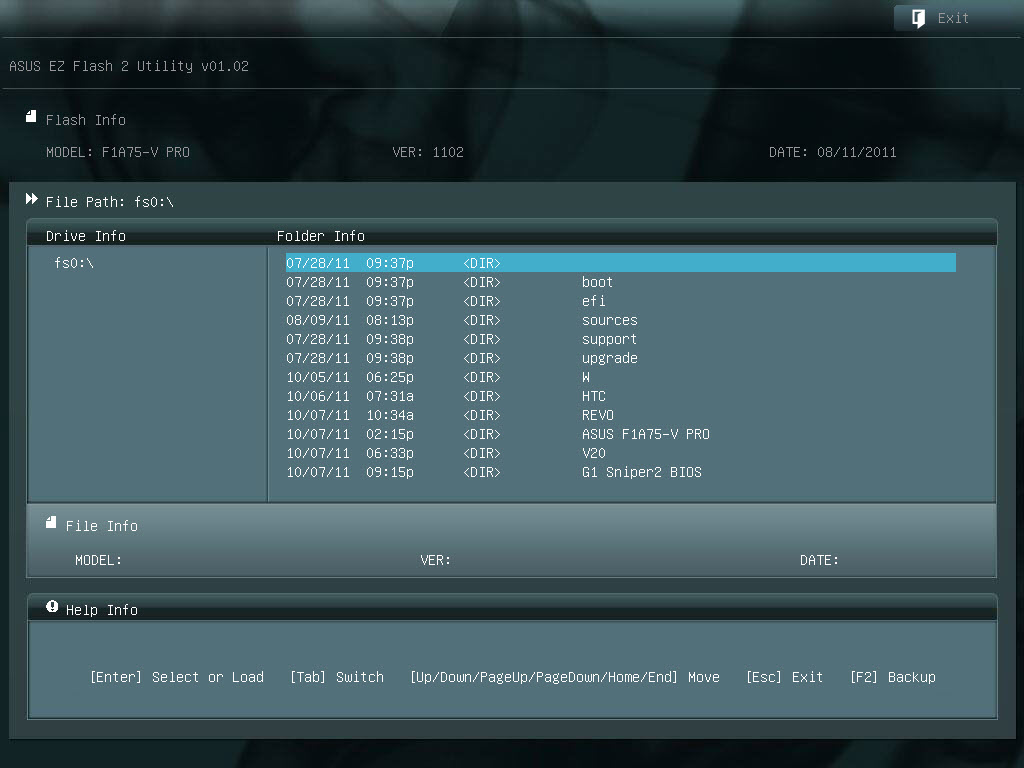Click the MODEL: F1A75-V PRO flash info
The height and width of the screenshot is (768, 1024).
(118, 152)
